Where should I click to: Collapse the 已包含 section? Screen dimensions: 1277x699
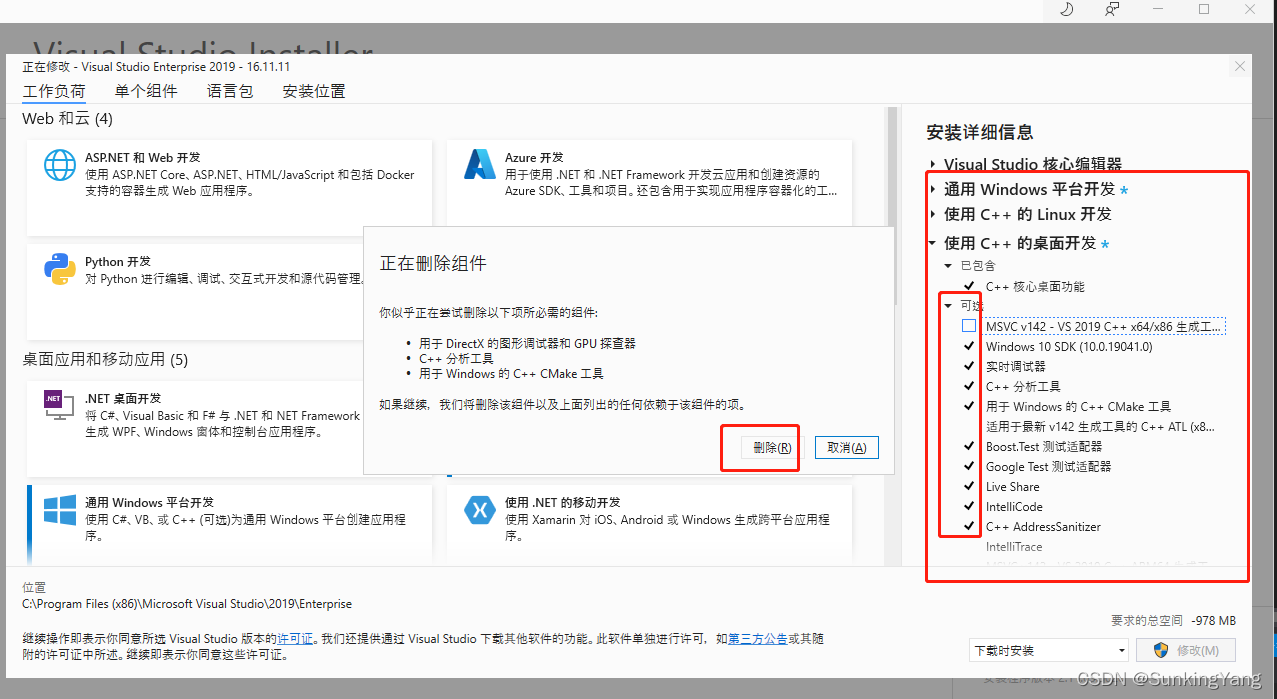click(949, 266)
